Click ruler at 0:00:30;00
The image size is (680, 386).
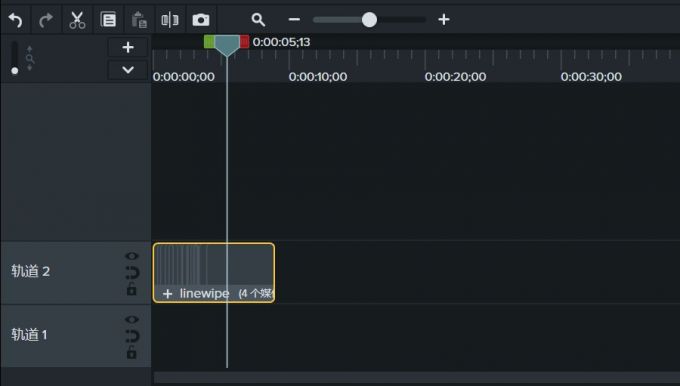(591, 77)
